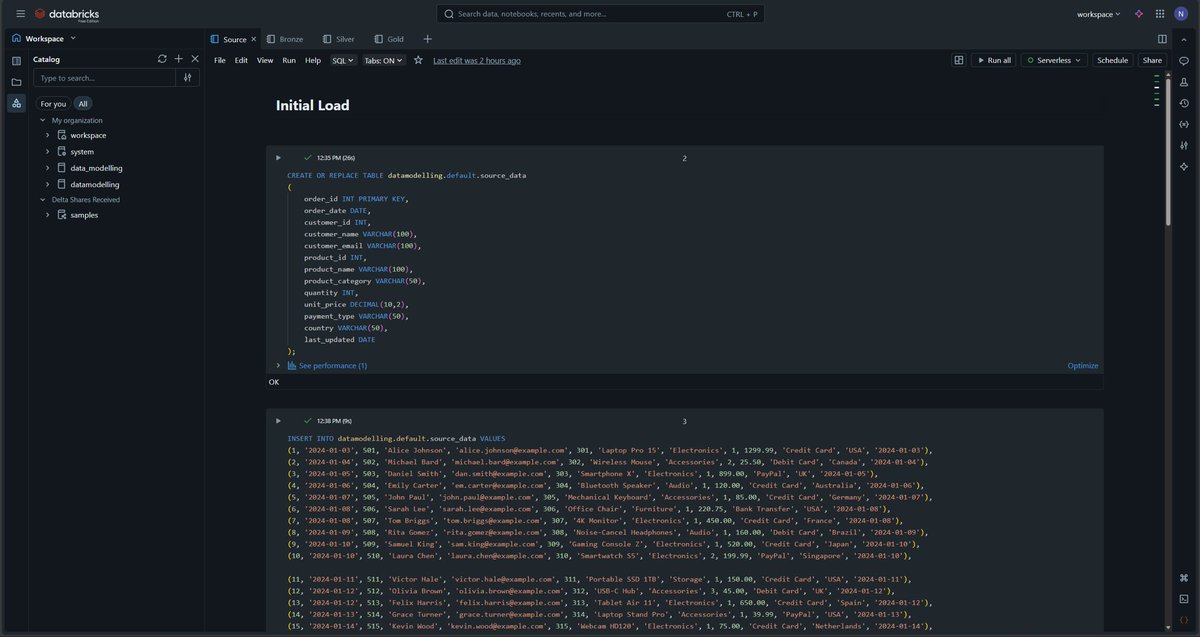Favorite the notebook with the star icon
The width and height of the screenshot is (1200, 637).
point(418,60)
